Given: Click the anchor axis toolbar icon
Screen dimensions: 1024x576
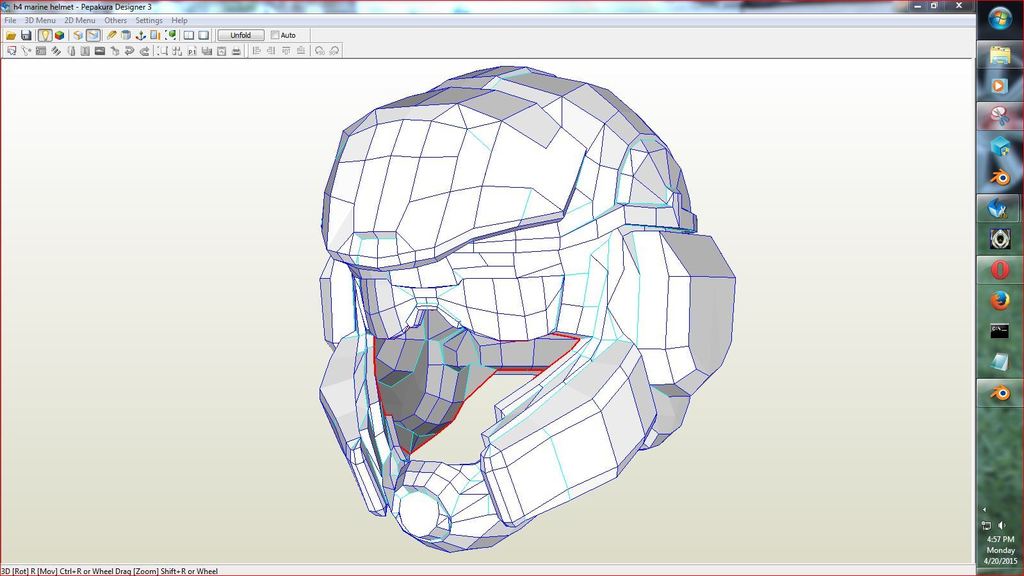Looking at the screenshot, I should point(140,35).
